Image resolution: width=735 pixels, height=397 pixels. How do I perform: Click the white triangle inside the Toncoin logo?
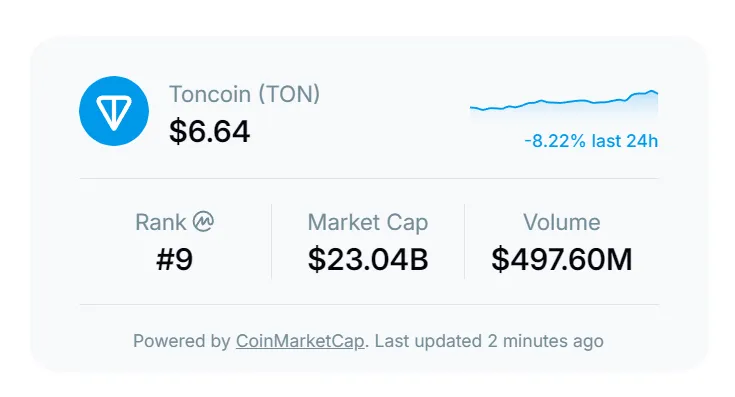[x=114, y=113]
